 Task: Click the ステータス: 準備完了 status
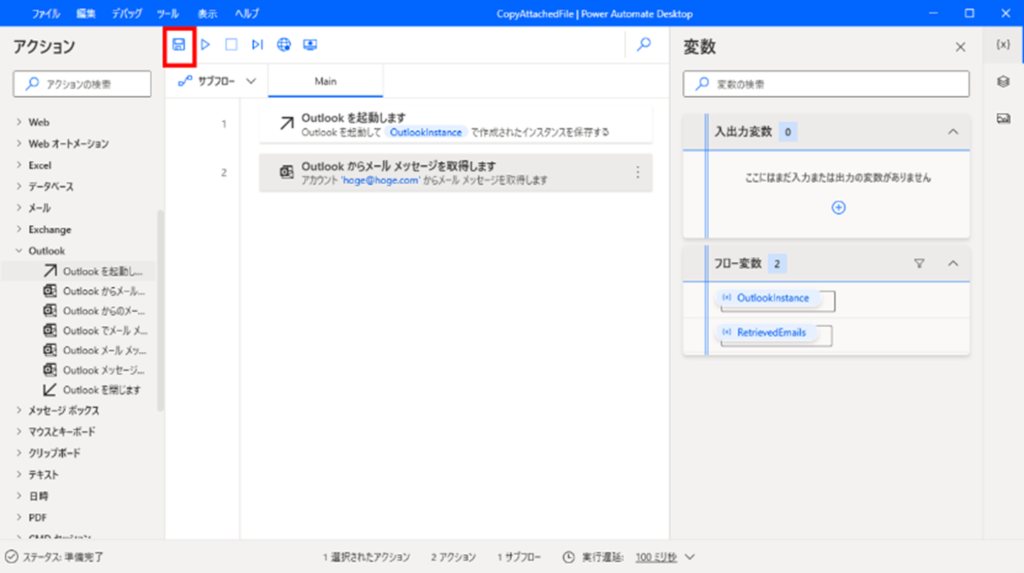coord(55,557)
